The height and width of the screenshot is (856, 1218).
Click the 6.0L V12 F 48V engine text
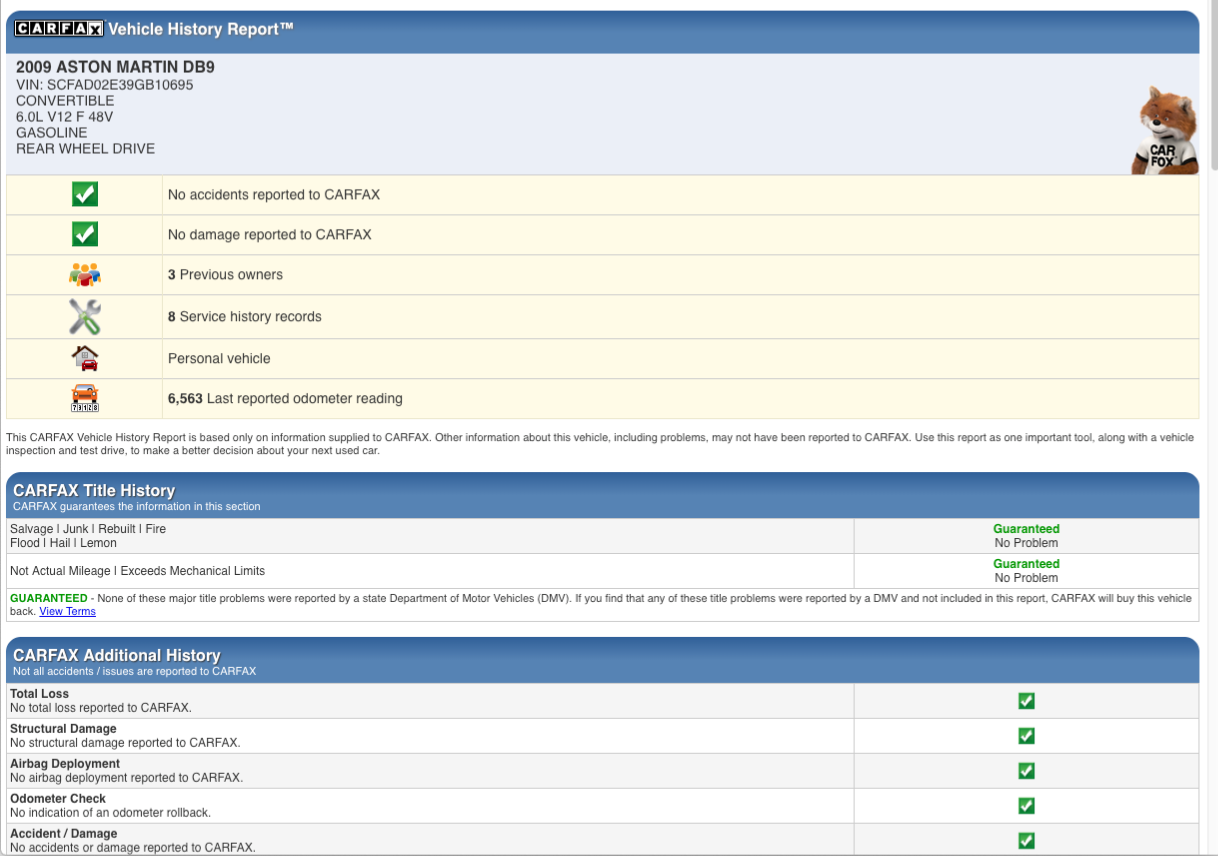coord(65,117)
